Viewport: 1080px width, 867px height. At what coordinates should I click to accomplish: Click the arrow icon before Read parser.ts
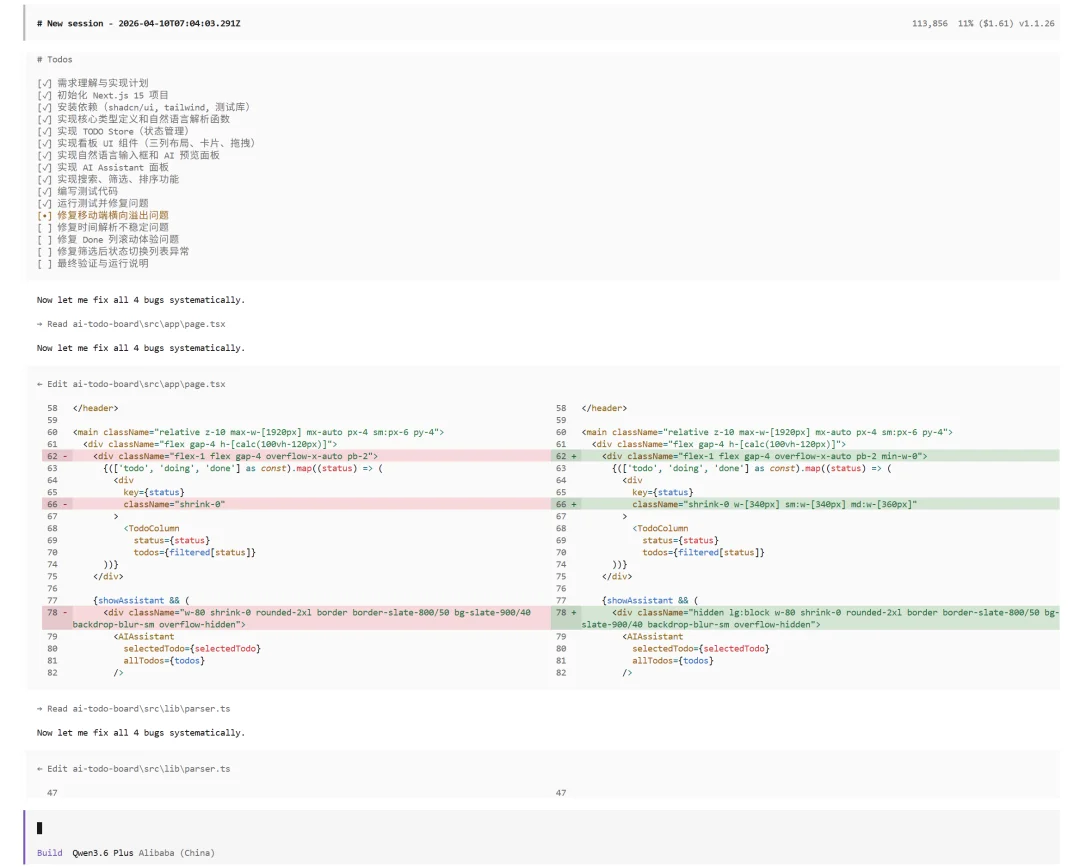tap(39, 708)
